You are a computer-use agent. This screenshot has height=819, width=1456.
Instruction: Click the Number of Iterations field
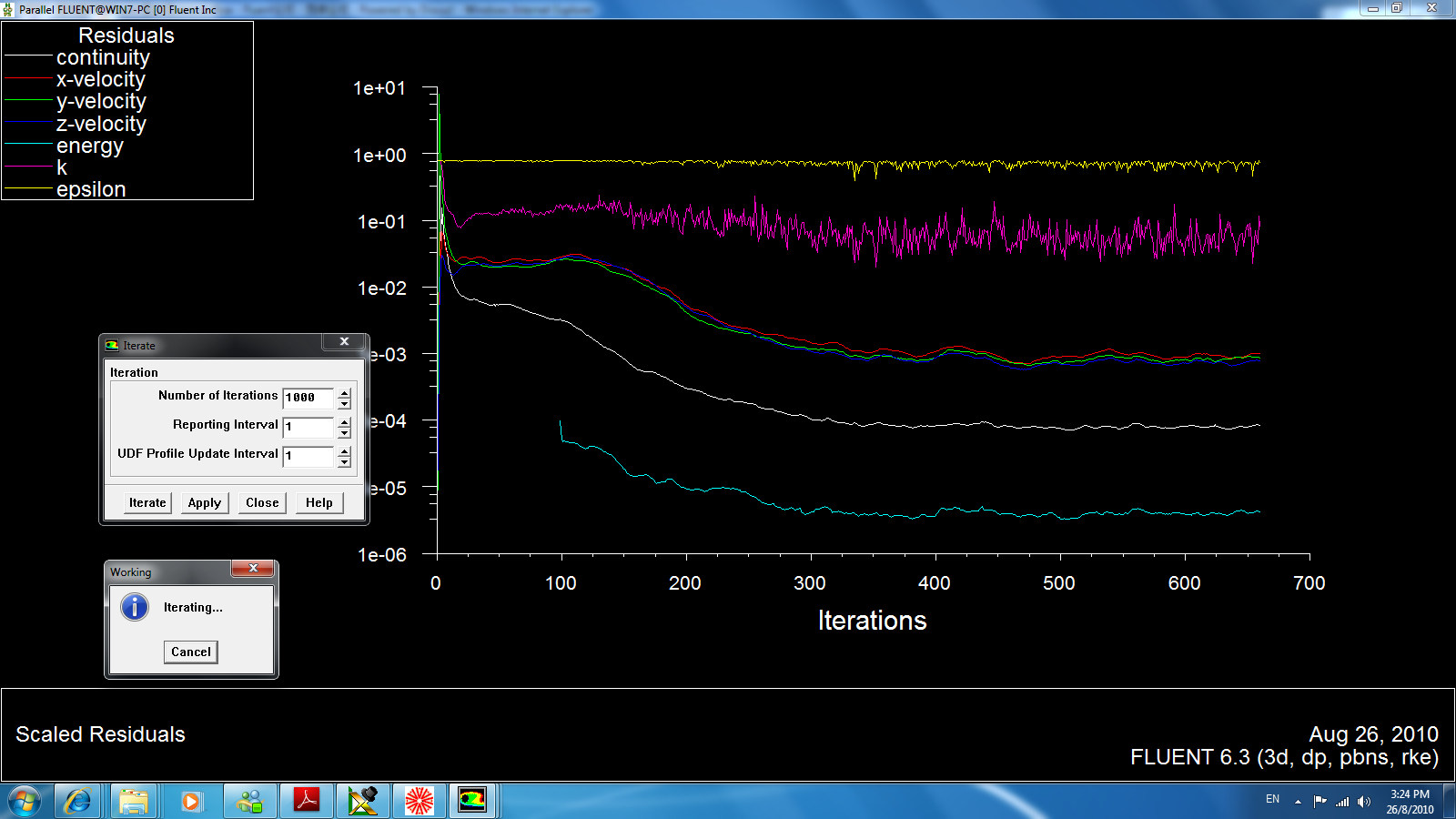click(308, 398)
